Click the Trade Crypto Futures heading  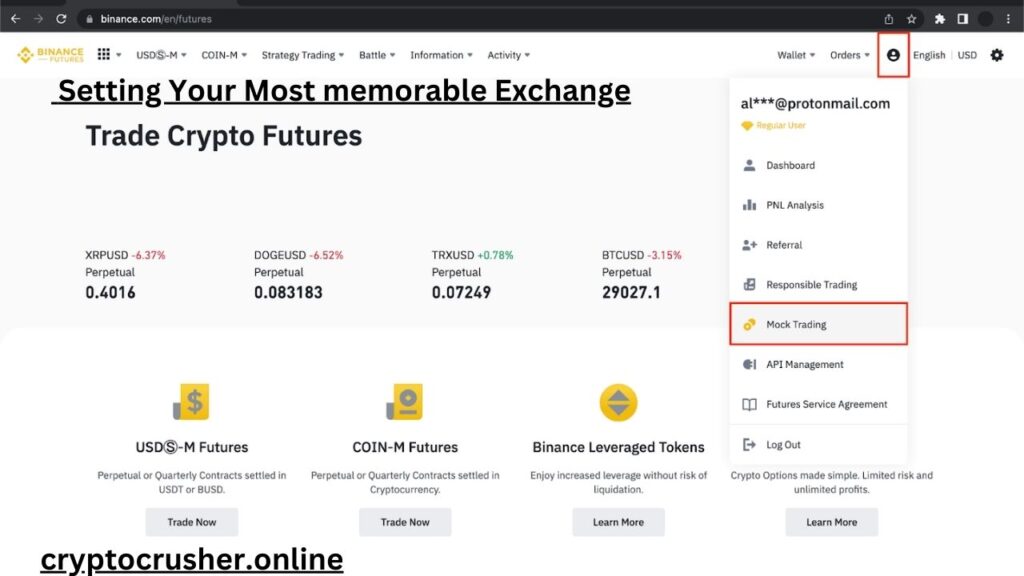click(x=224, y=136)
